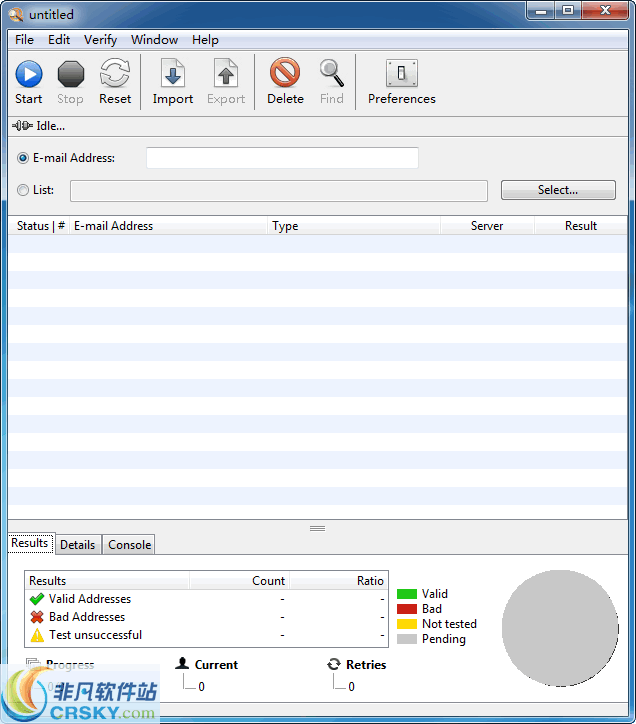Click the panel splitter grip handle
636x724 pixels.
[x=317, y=528]
